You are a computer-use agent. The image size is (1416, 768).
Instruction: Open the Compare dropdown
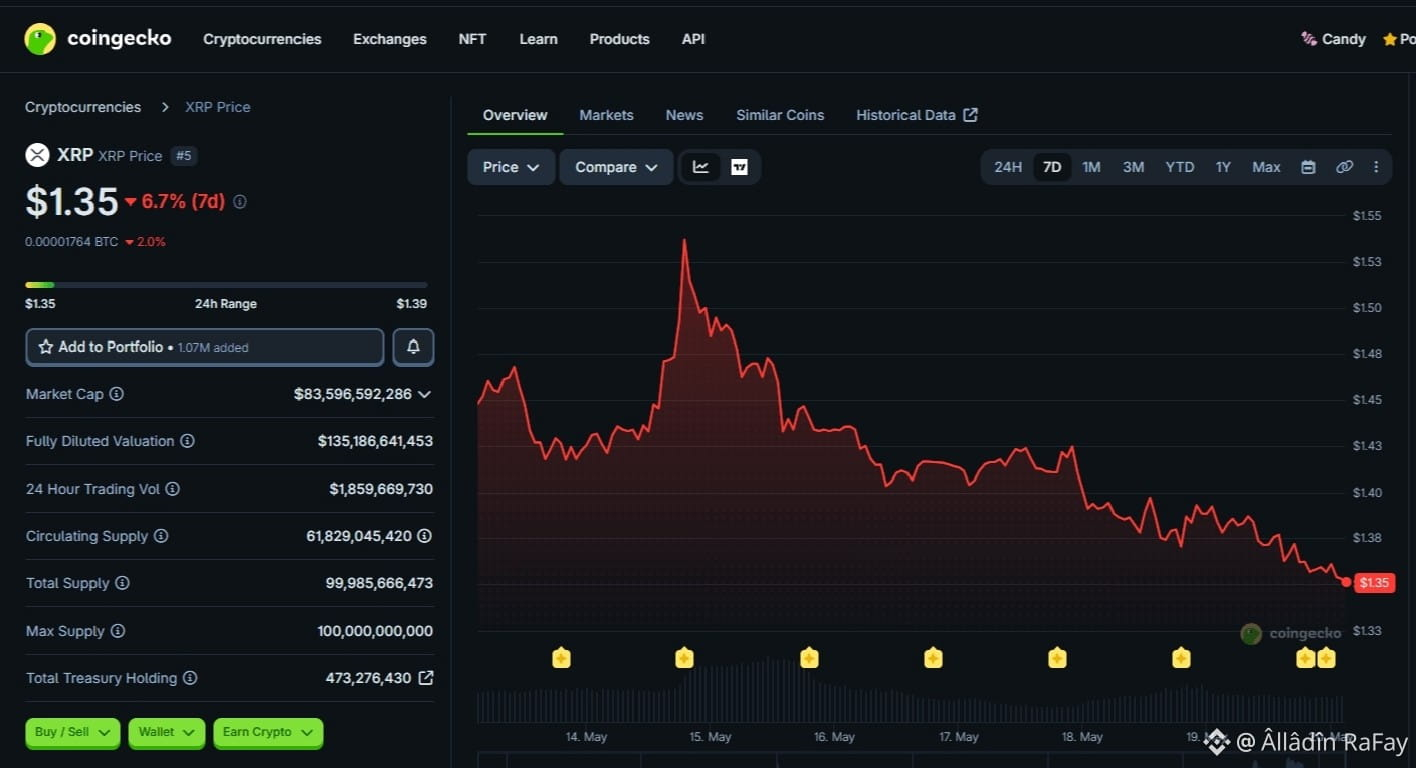click(616, 167)
